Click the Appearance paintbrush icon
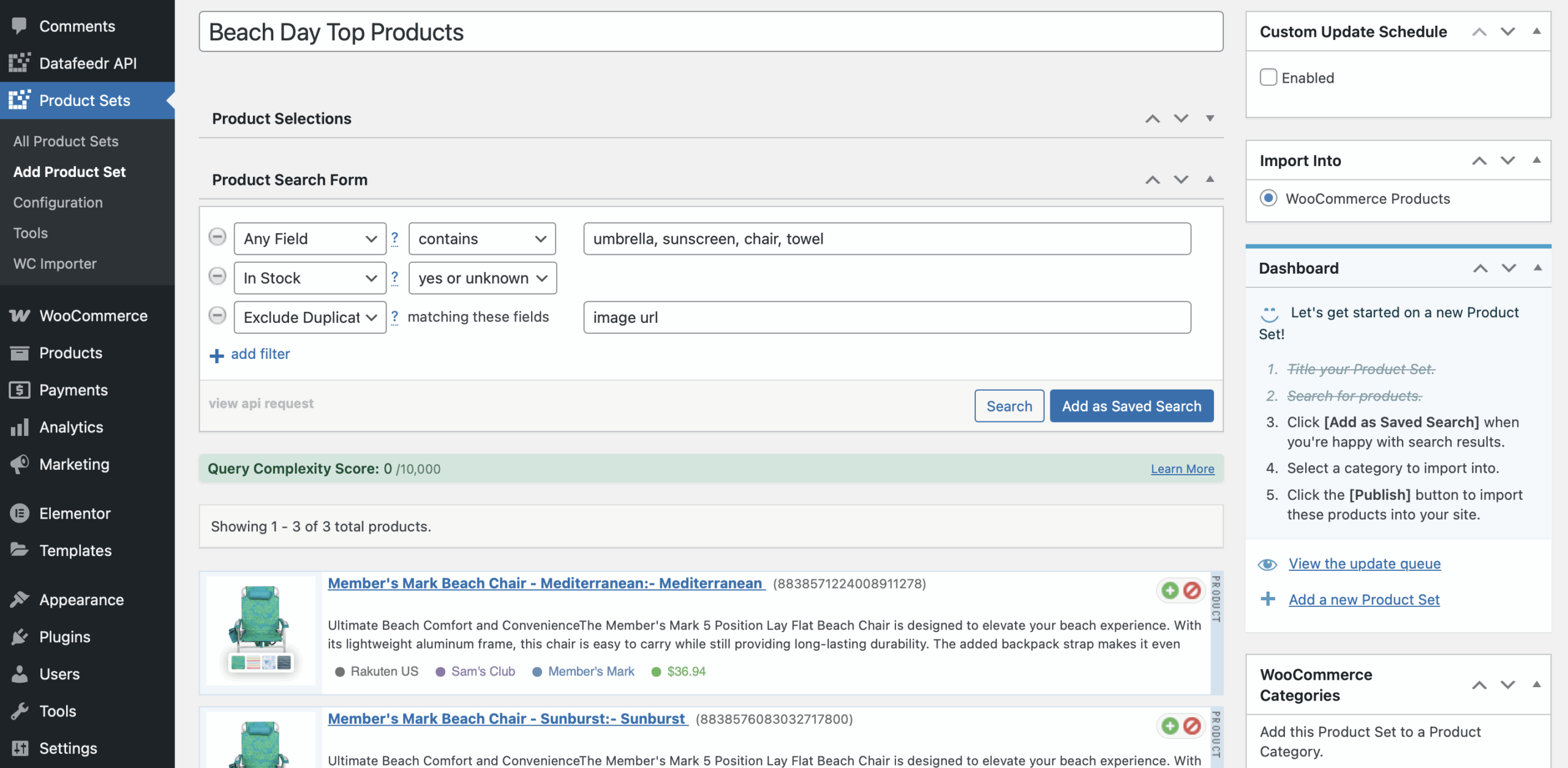Image resolution: width=1568 pixels, height=768 pixels. (x=20, y=600)
